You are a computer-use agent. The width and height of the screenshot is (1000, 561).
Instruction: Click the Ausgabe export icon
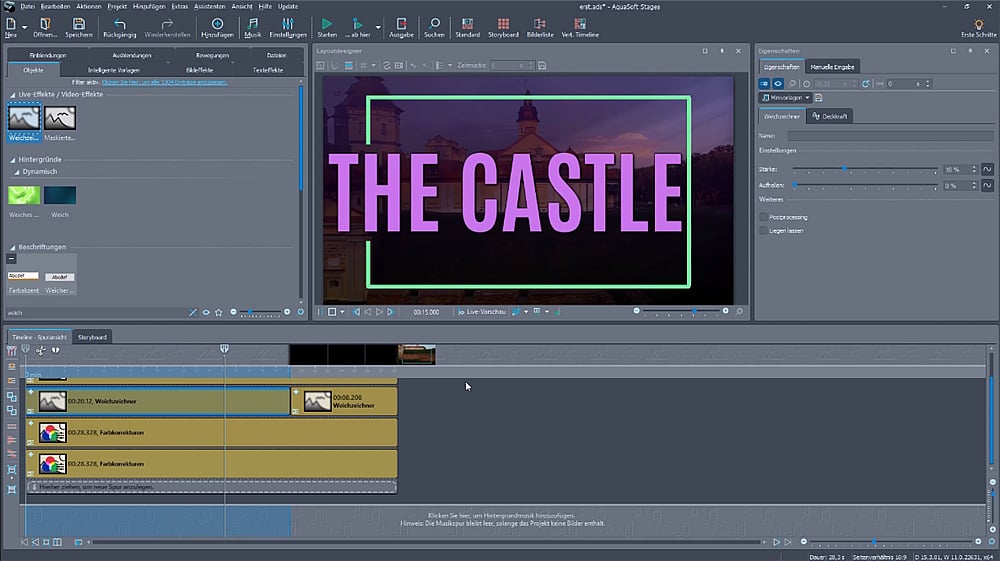(x=401, y=24)
